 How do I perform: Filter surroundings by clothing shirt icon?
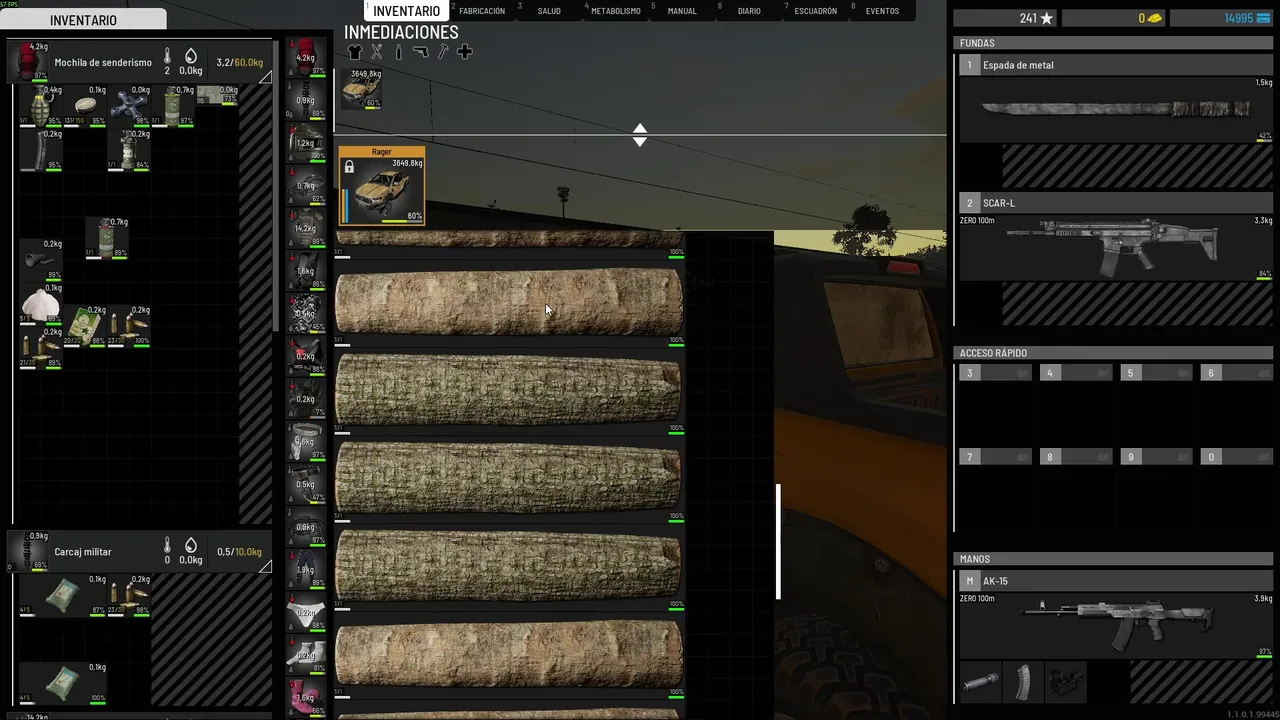[354, 52]
